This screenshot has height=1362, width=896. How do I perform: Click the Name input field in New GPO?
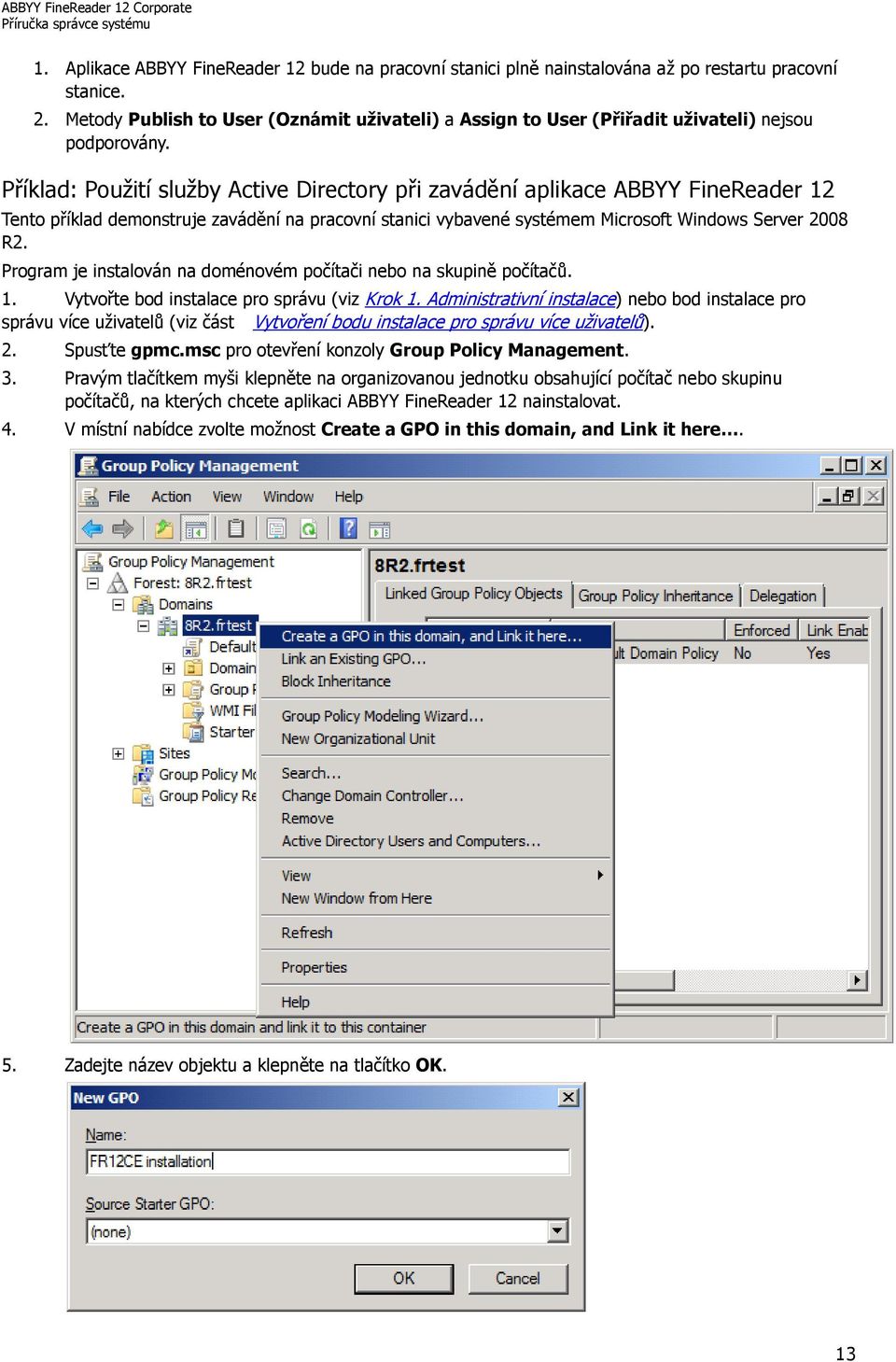pos(328,1161)
